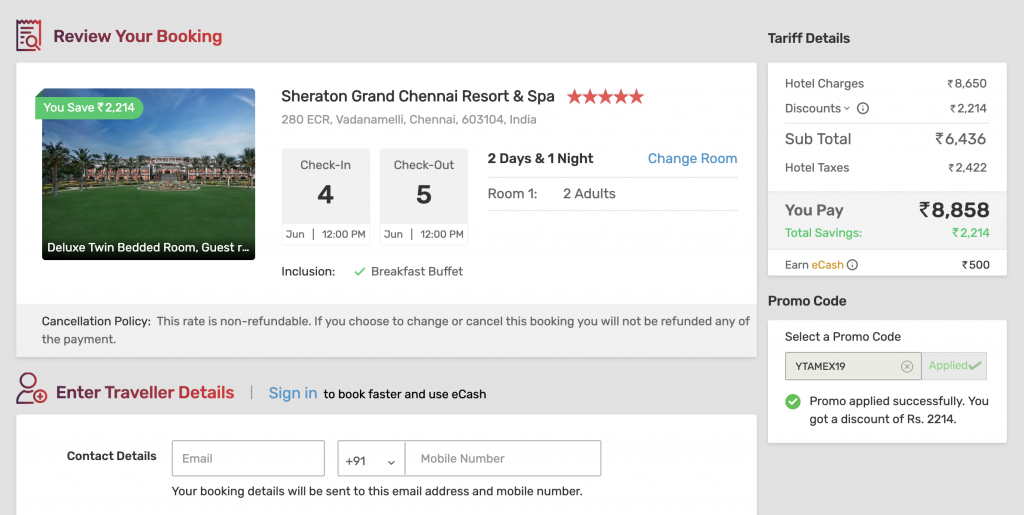Click the Select a Promo Code label
Viewport: 1024px width, 515px height.
tap(842, 337)
